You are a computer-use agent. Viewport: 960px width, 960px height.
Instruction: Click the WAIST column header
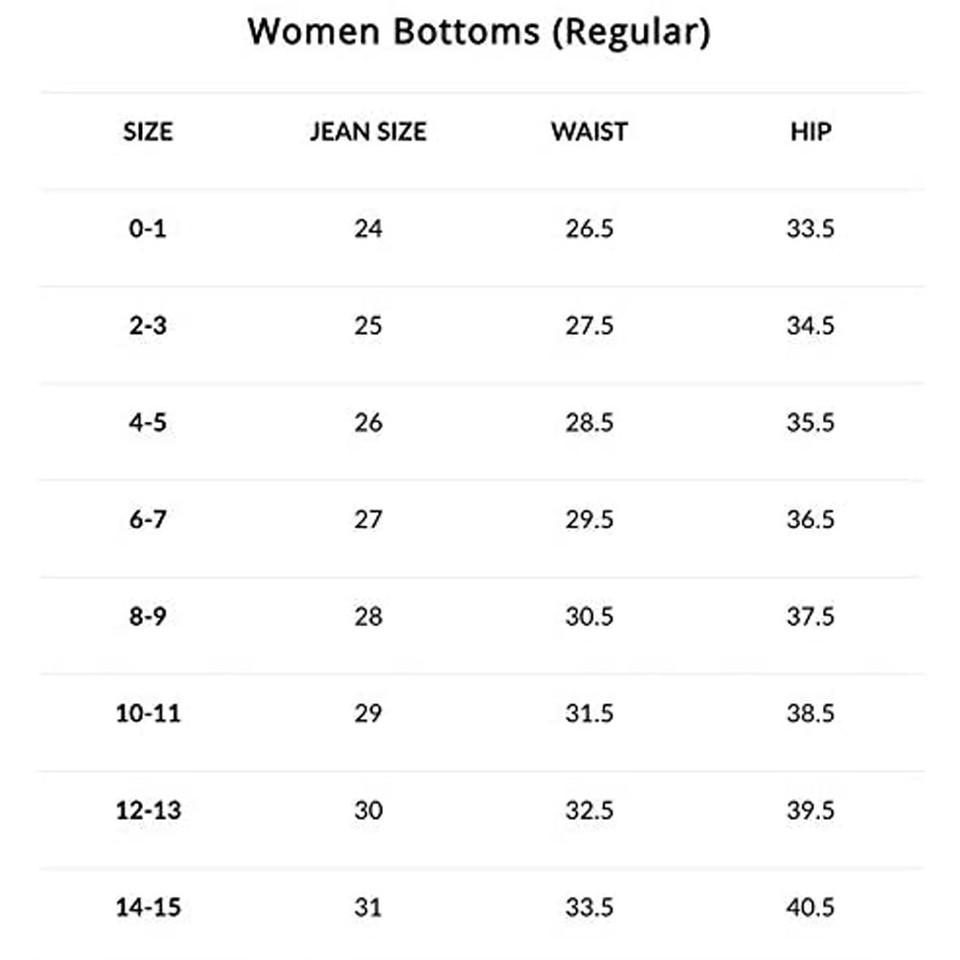(x=589, y=132)
